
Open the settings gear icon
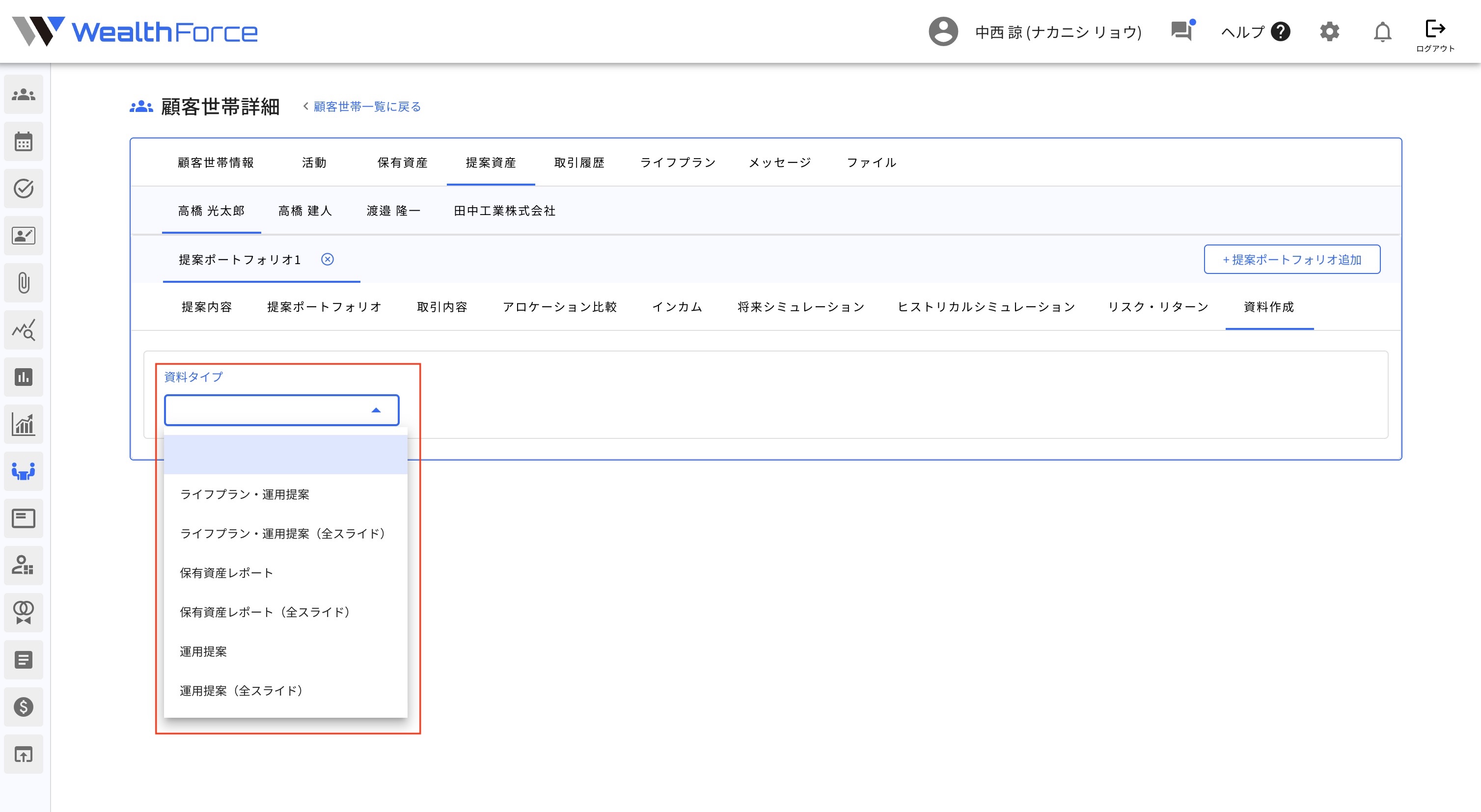tap(1329, 31)
